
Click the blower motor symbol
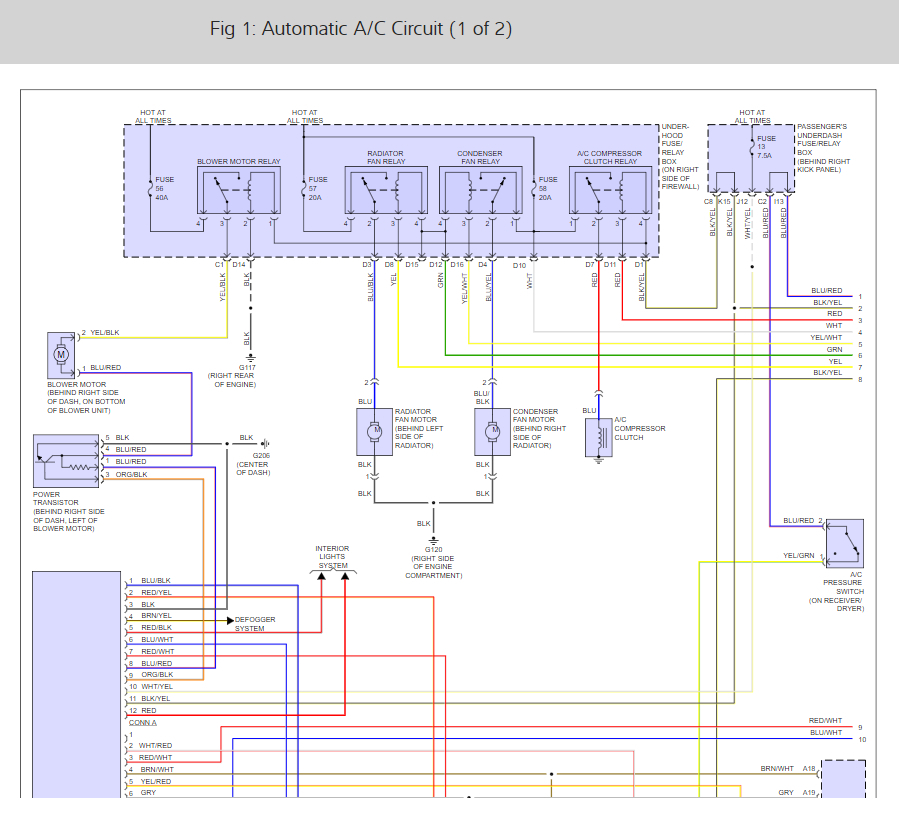(61, 354)
